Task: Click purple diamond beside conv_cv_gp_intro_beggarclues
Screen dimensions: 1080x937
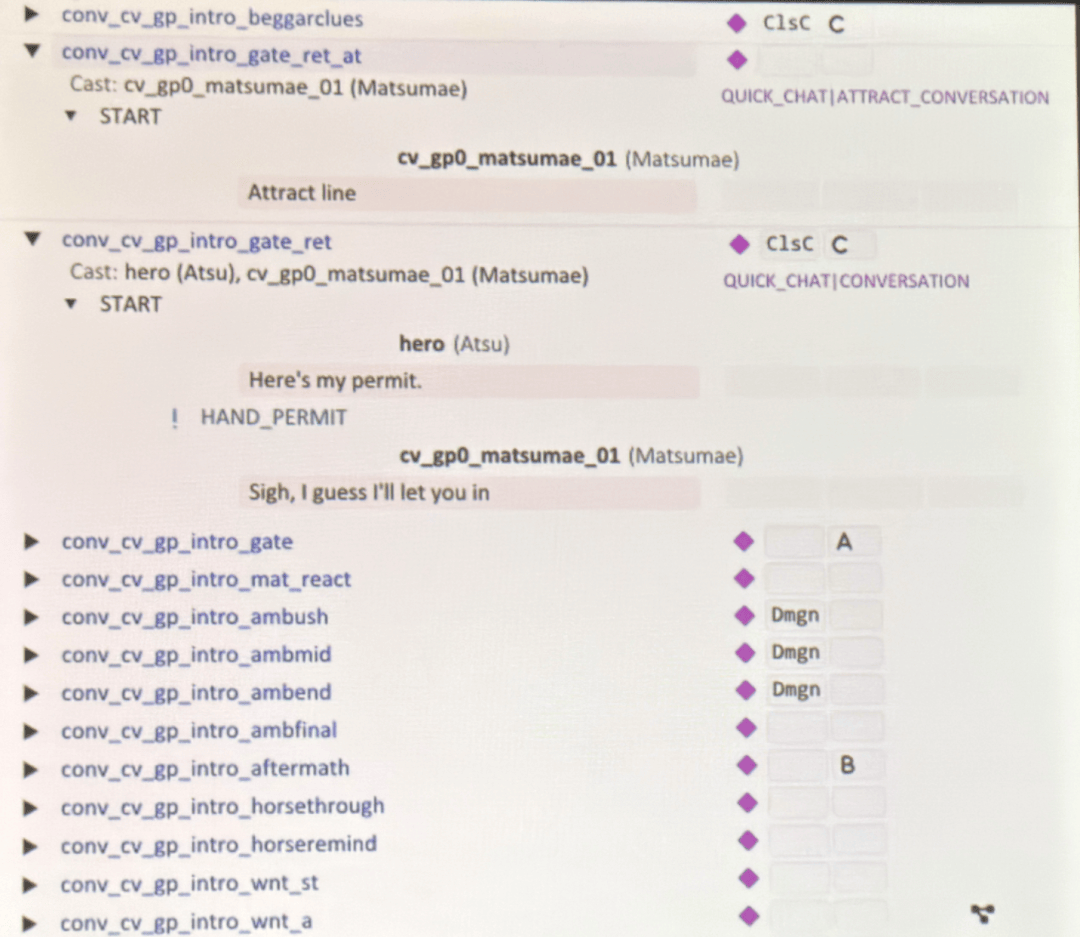Action: pos(737,23)
